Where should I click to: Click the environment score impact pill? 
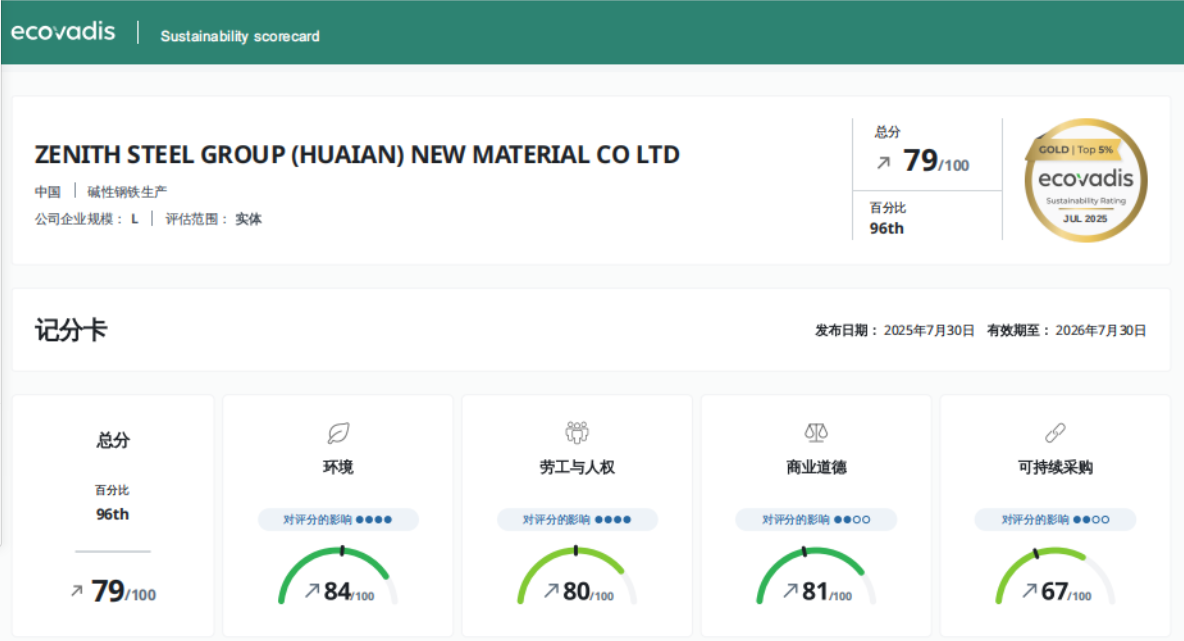click(x=338, y=520)
